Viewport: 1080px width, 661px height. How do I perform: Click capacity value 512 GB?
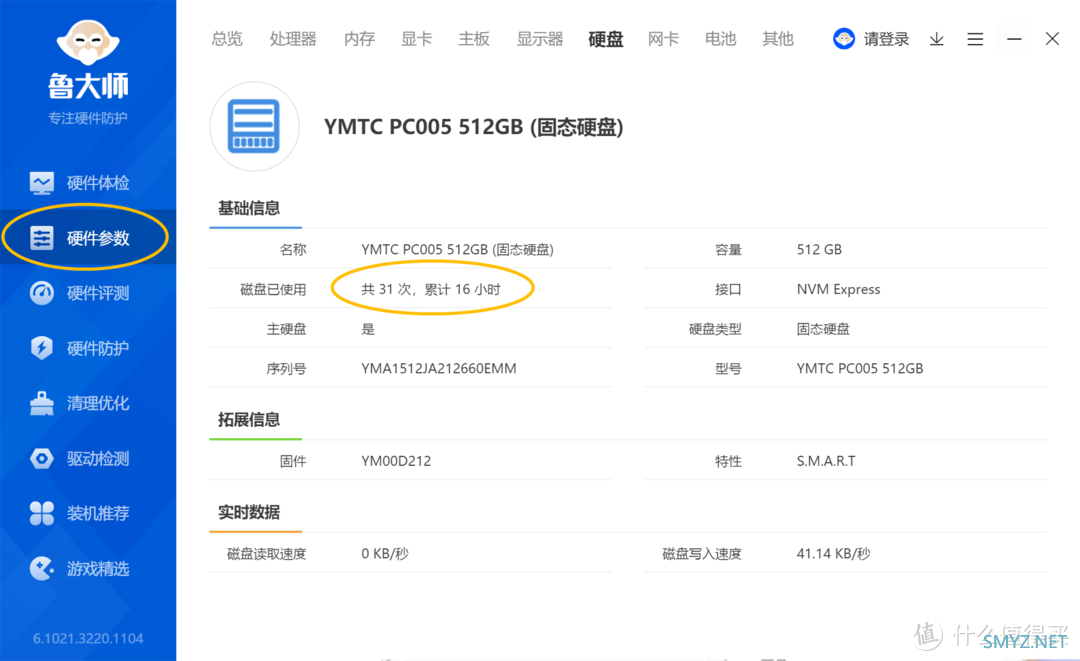click(x=819, y=250)
